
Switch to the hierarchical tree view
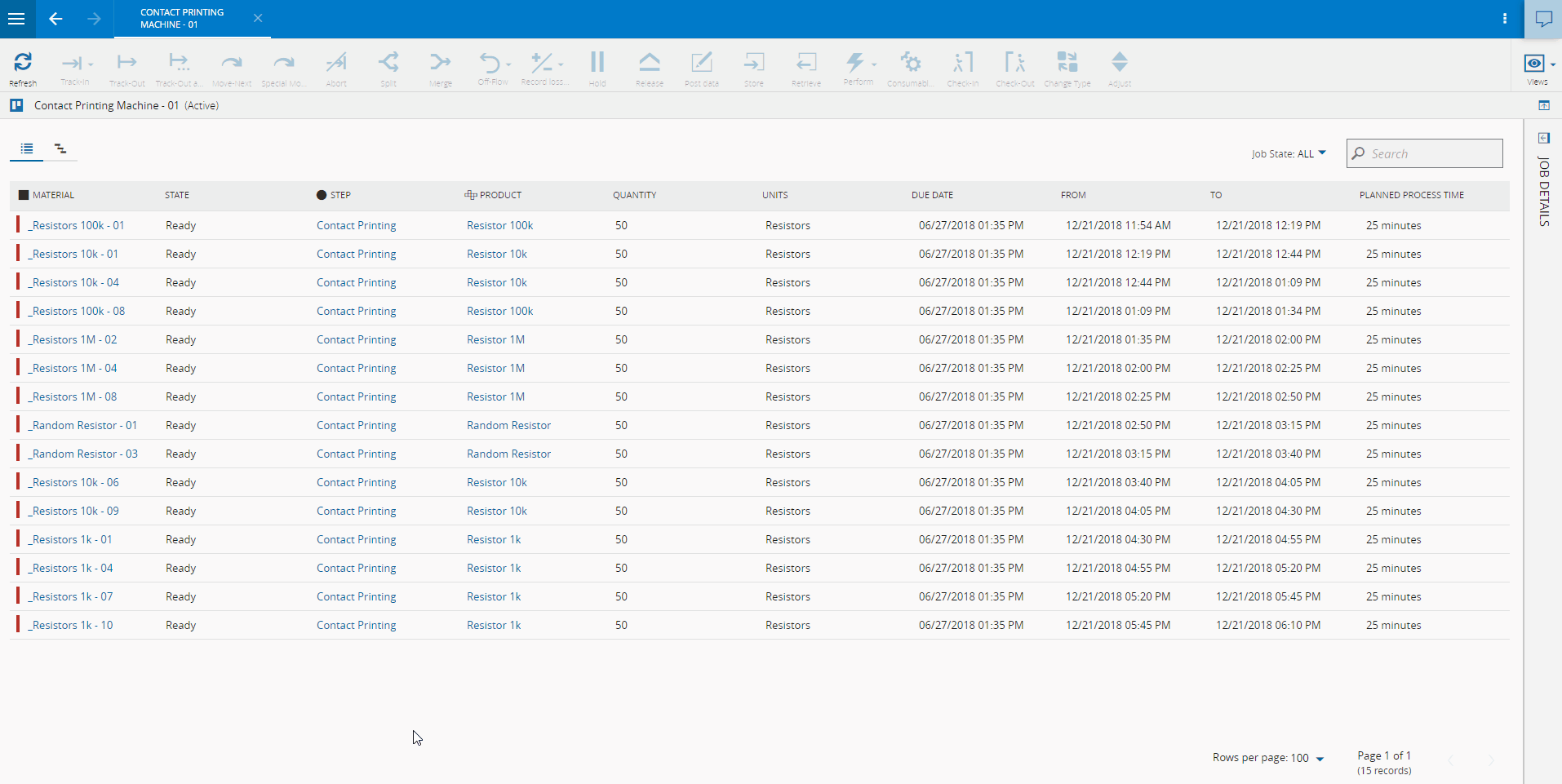point(60,148)
